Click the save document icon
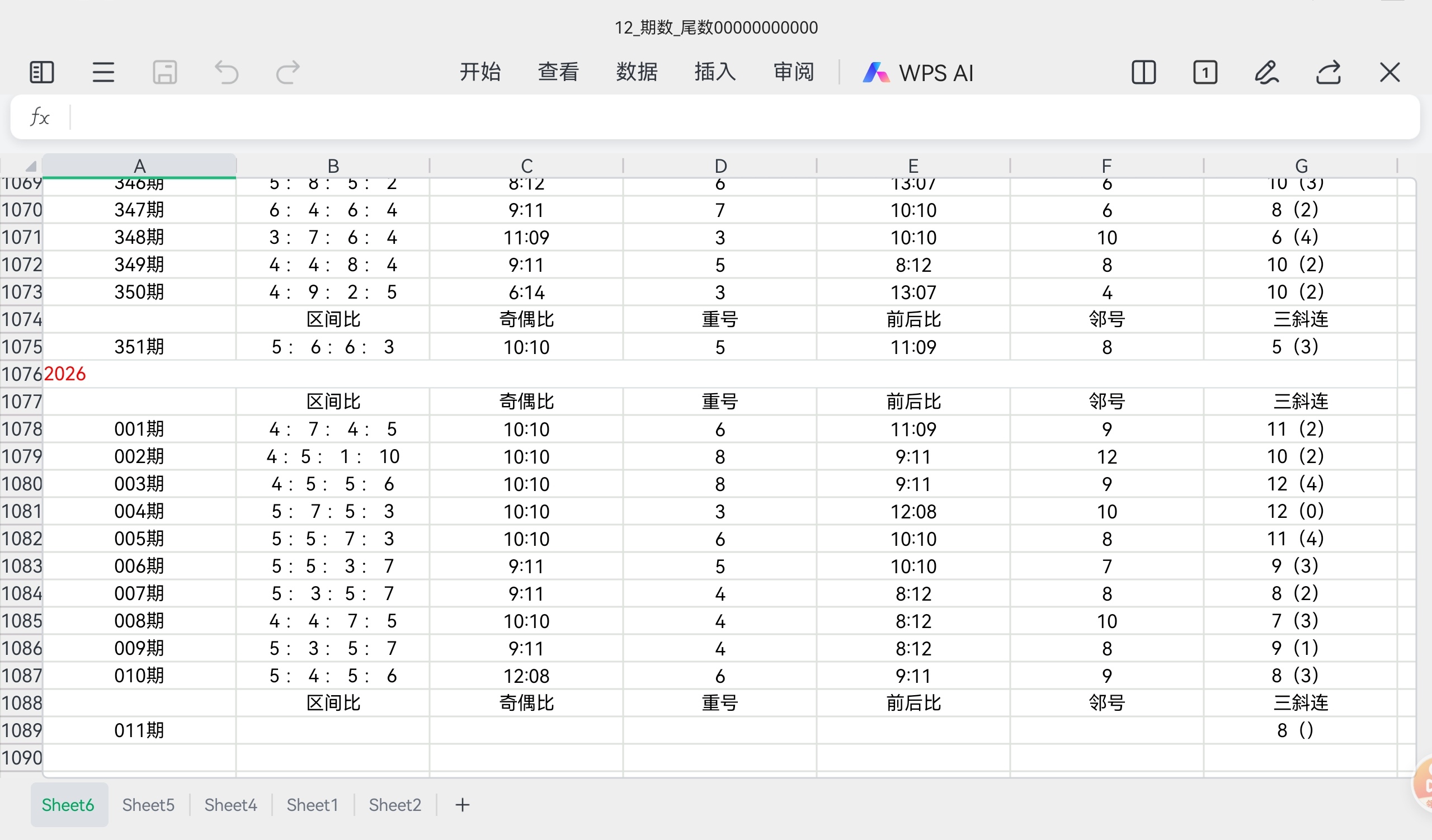Image resolution: width=1432 pixels, height=840 pixels. click(165, 73)
